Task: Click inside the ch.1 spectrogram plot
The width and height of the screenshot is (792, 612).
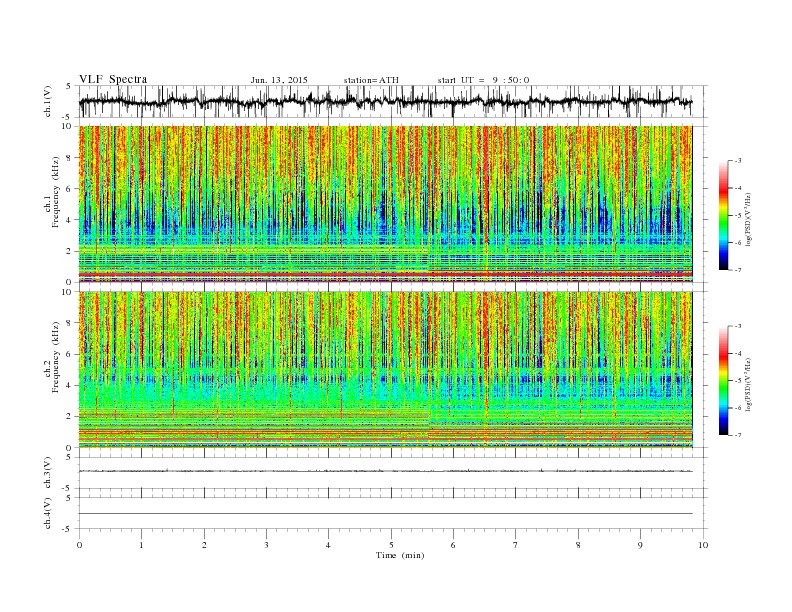Action: 385,204
